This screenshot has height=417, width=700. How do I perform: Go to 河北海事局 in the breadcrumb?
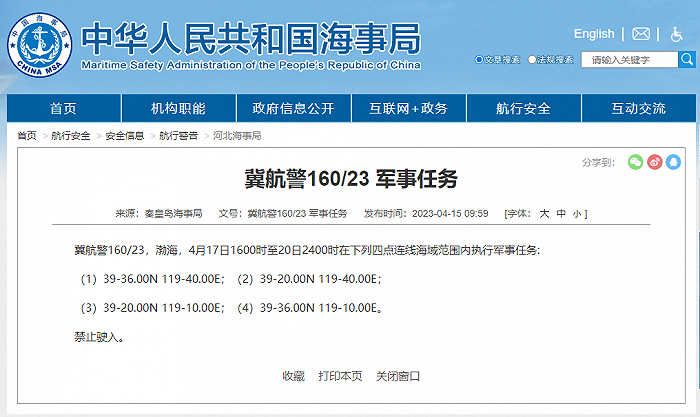237,135
